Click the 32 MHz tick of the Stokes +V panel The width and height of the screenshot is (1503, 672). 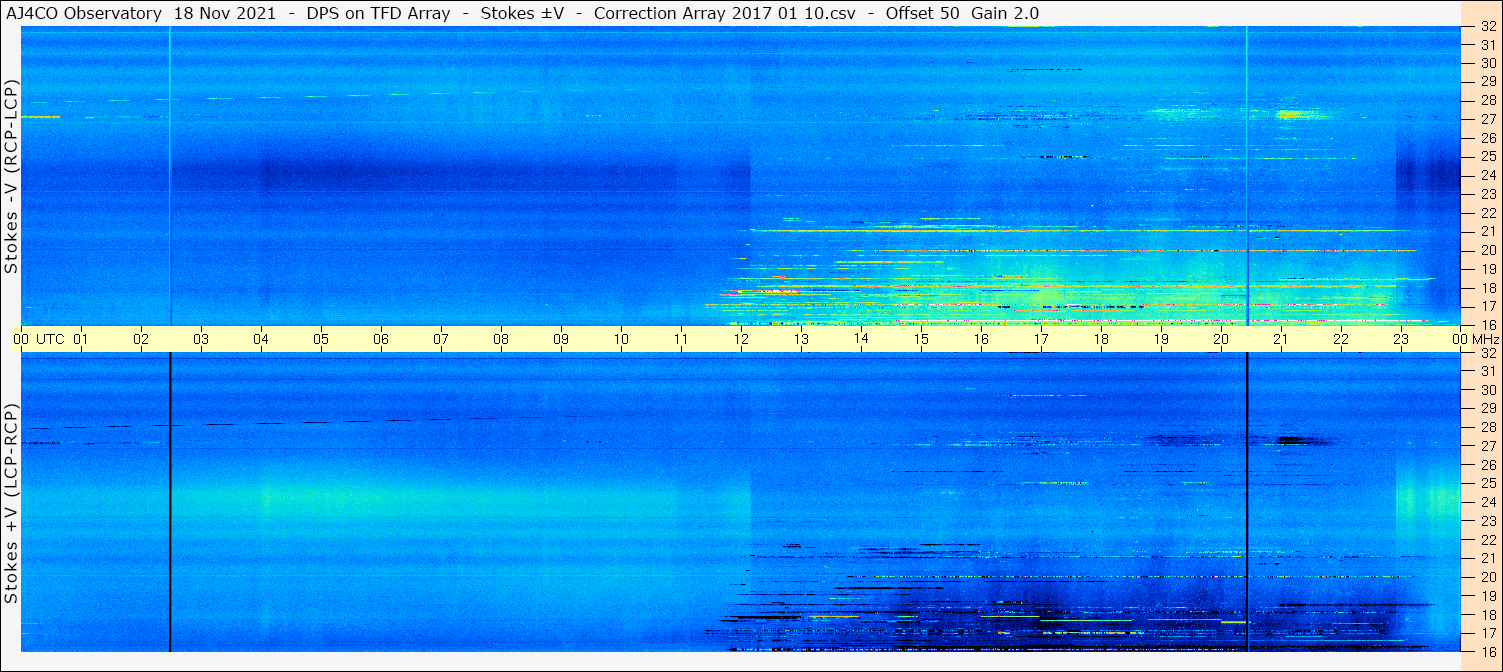coord(1488,353)
